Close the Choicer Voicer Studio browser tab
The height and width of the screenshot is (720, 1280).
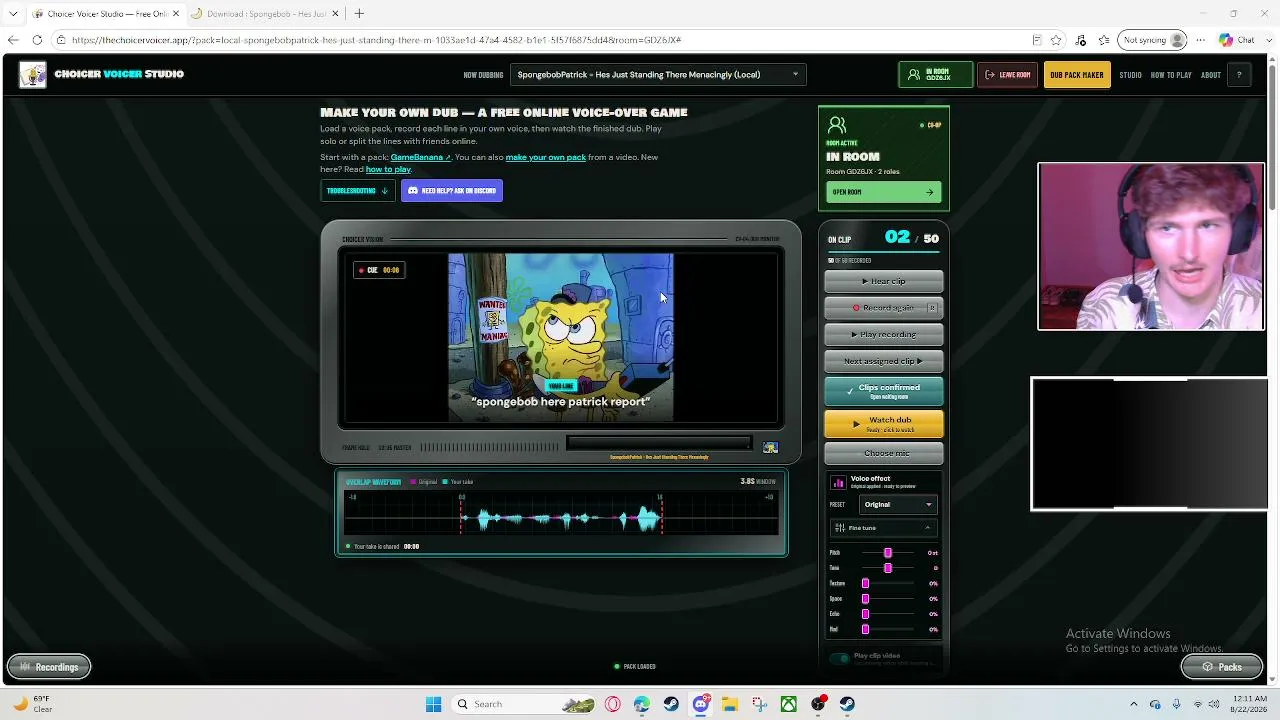(x=176, y=13)
